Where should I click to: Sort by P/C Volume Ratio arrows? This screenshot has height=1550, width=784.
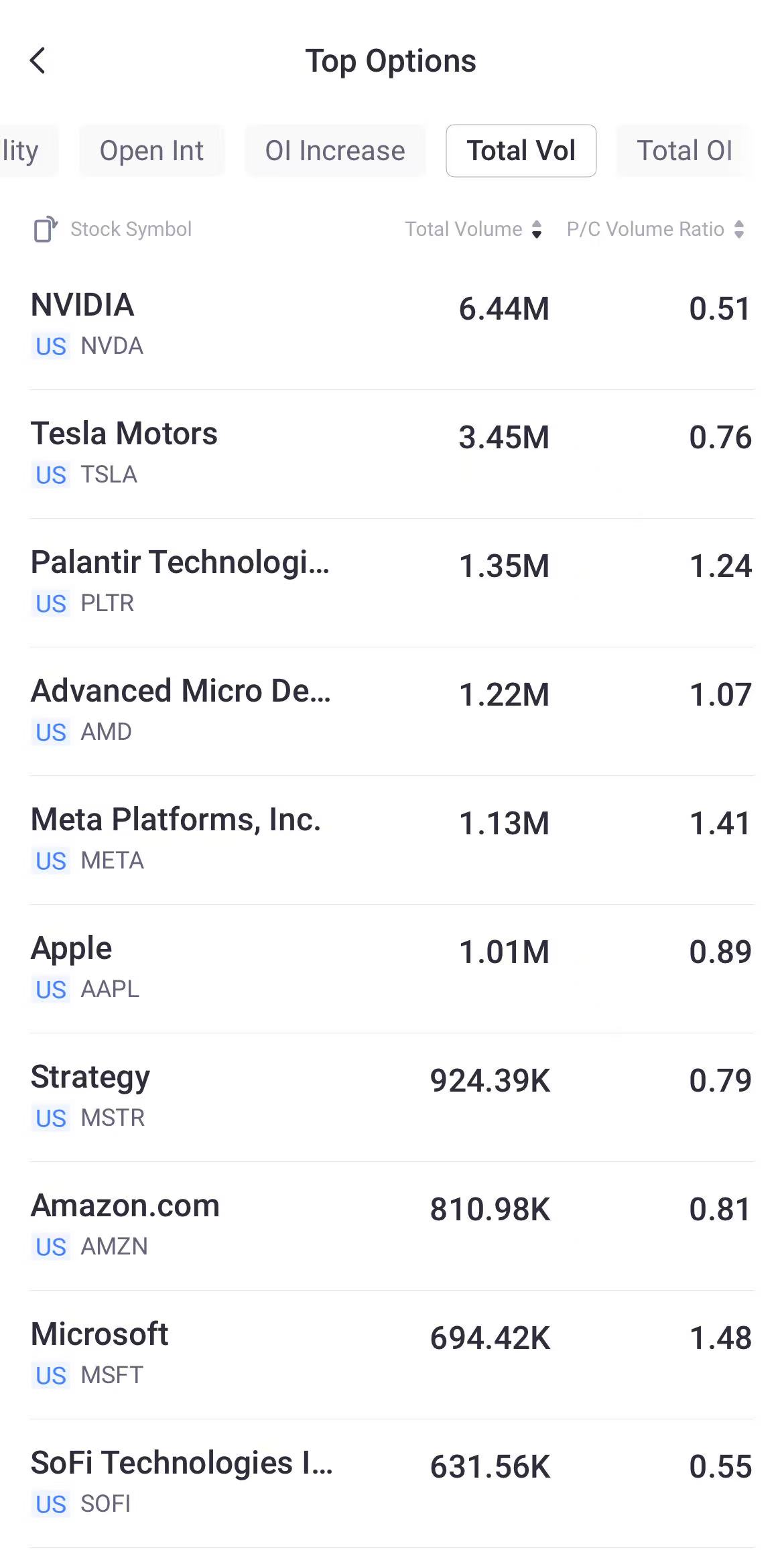(739, 229)
